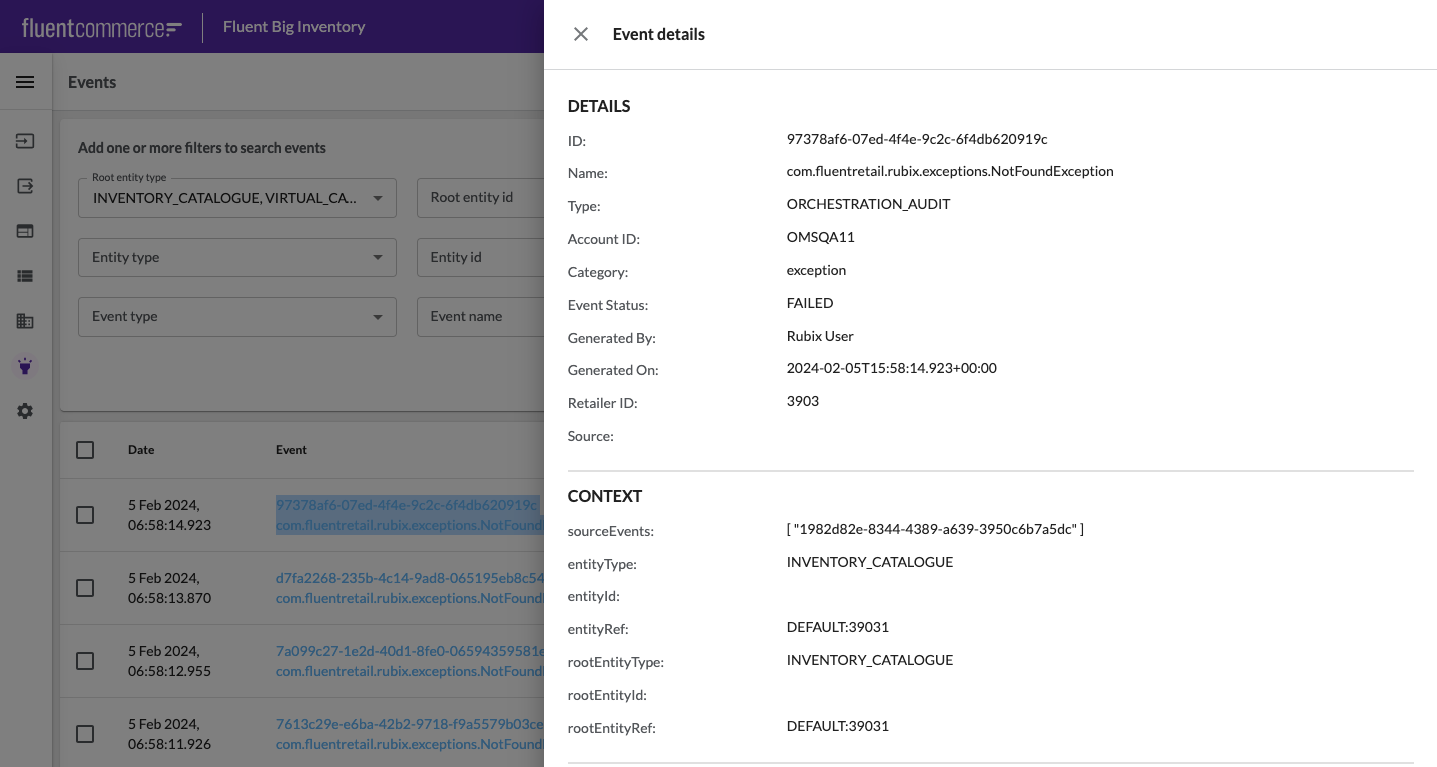Image resolution: width=1437 pixels, height=767 pixels.
Task: Close the Event details panel
Action: [x=581, y=34]
